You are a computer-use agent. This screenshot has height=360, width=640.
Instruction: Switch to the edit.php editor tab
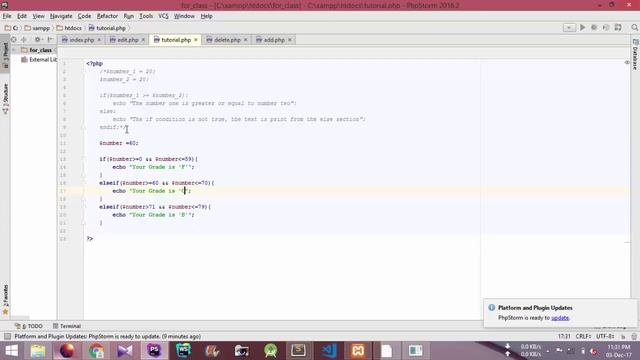tap(128, 40)
